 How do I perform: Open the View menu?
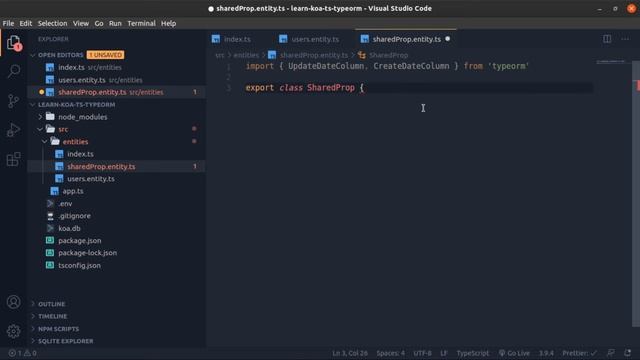point(81,23)
